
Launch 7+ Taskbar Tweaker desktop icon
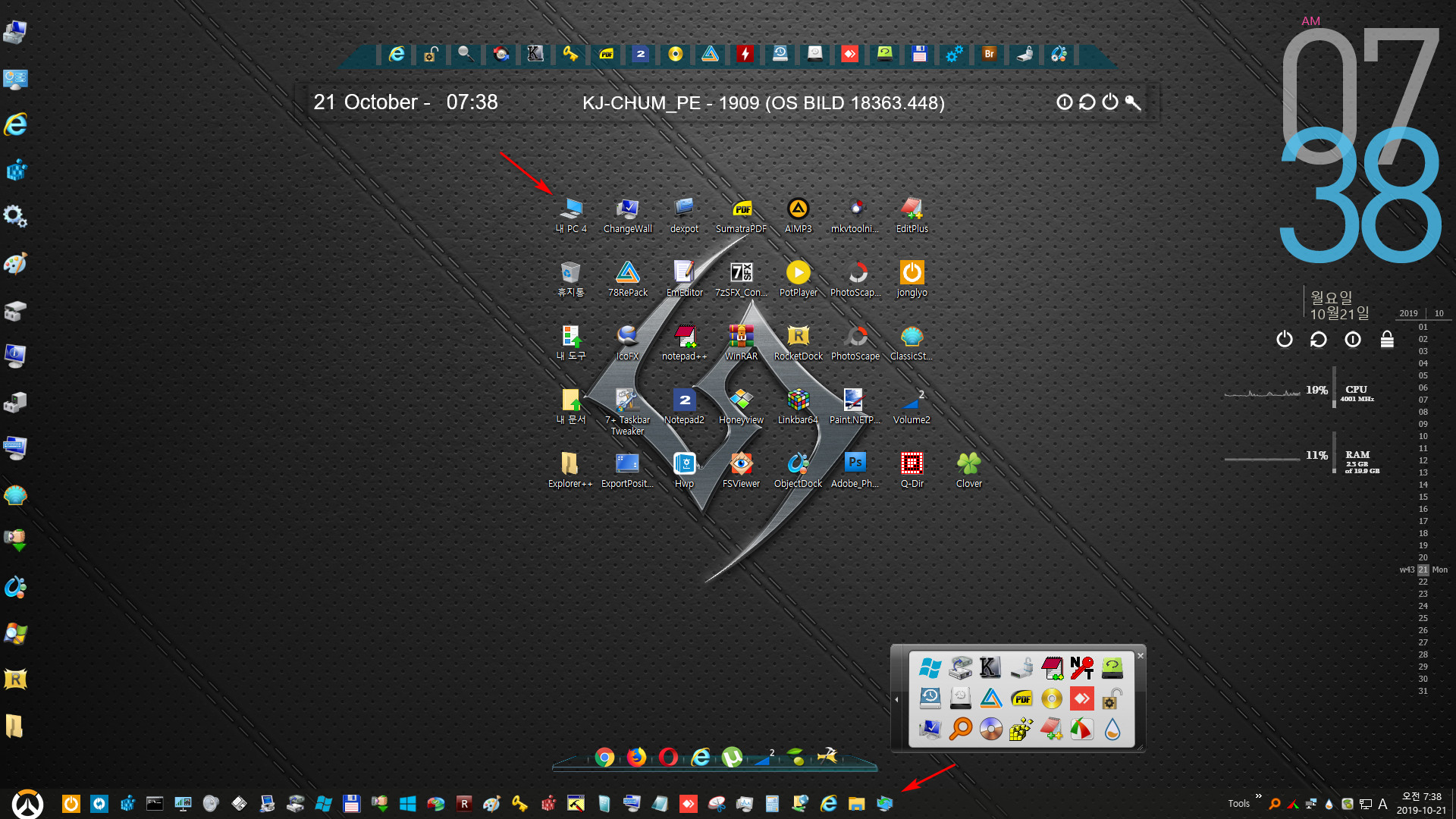coord(627,412)
